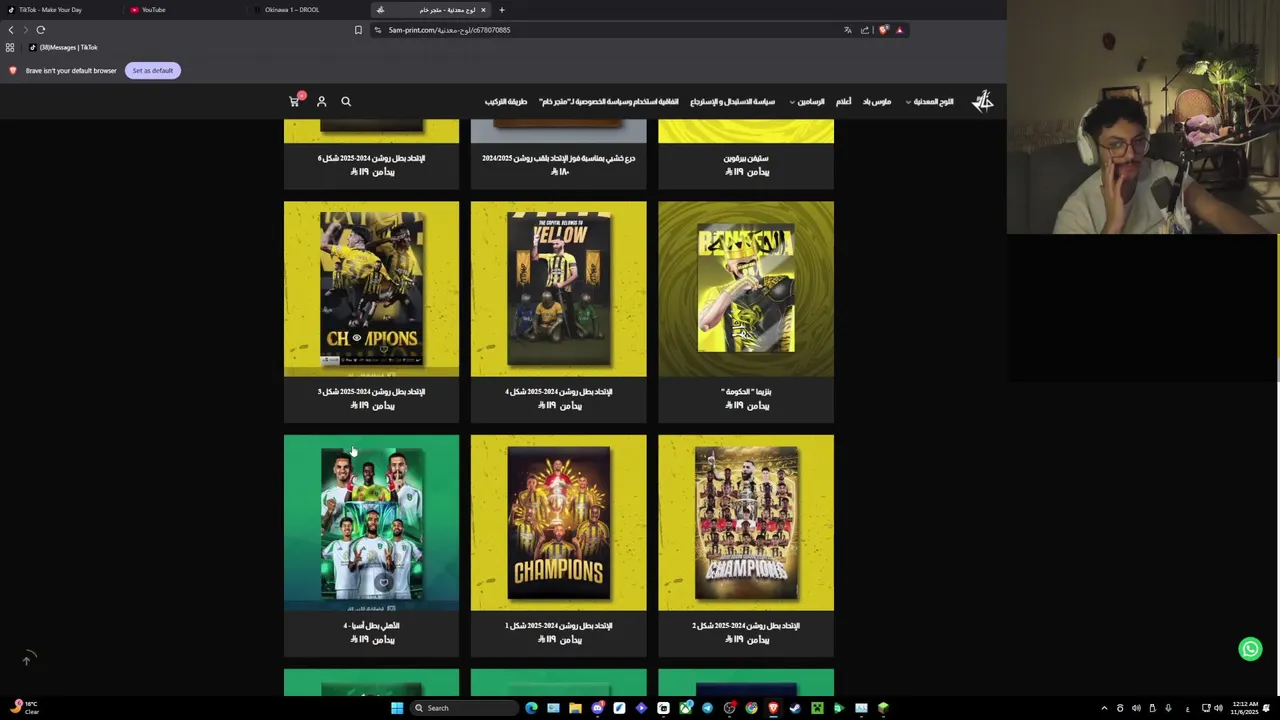Click the translate page icon
1280x720 pixels.
[x=848, y=30]
